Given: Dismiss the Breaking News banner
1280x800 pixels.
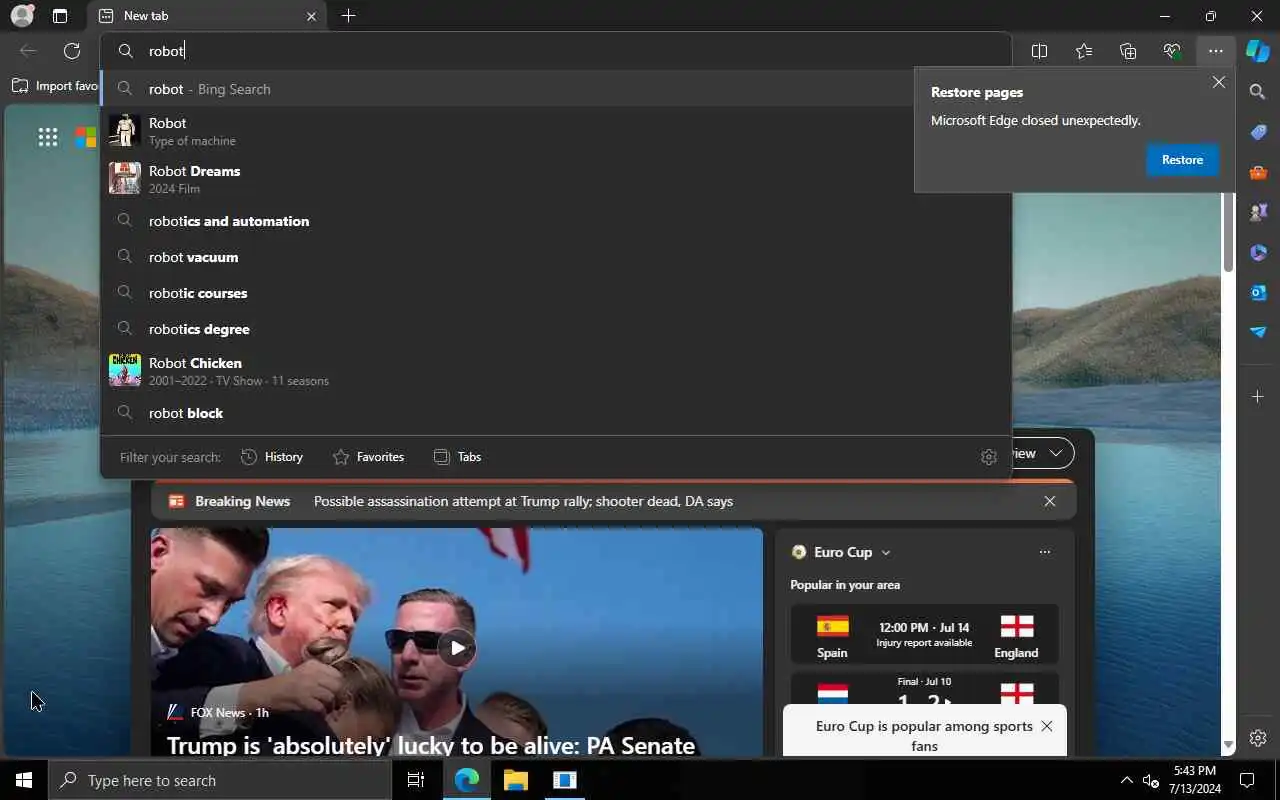Looking at the screenshot, I should tap(1049, 501).
